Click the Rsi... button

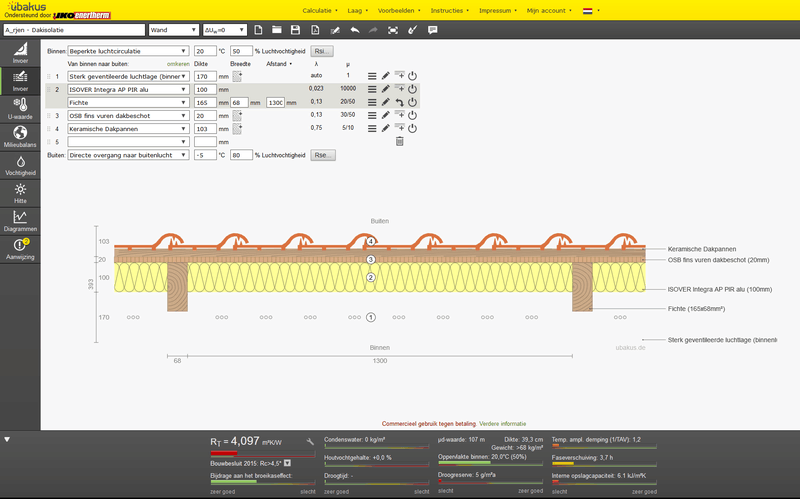coord(322,51)
